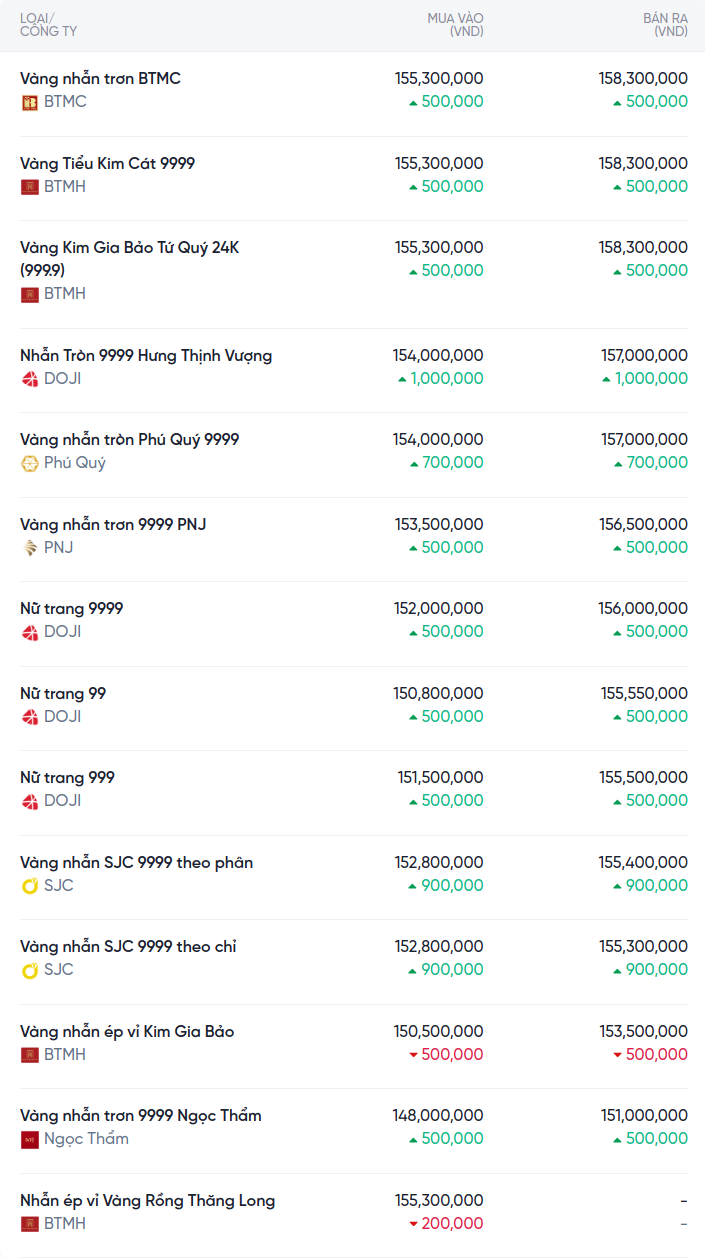This screenshot has width=705, height=1258.
Task: Click SJC logo under 9999 theo phân
Action: click(x=30, y=886)
